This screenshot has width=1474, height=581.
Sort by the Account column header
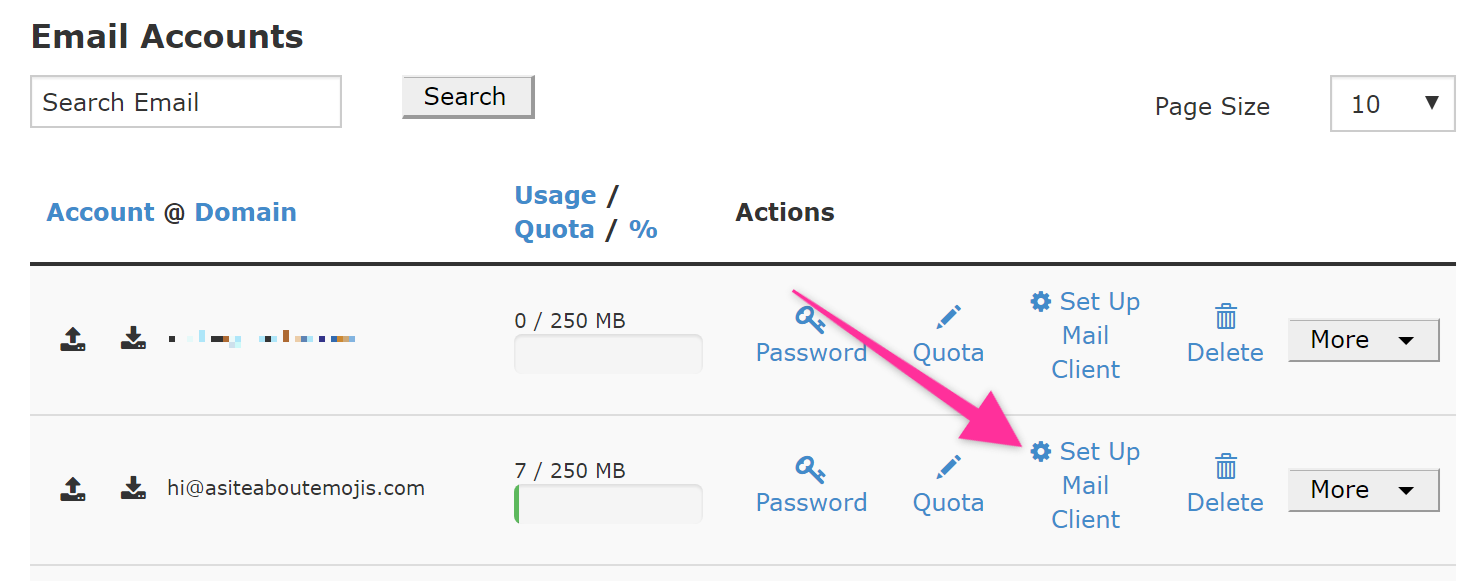pyautogui.click(x=100, y=212)
